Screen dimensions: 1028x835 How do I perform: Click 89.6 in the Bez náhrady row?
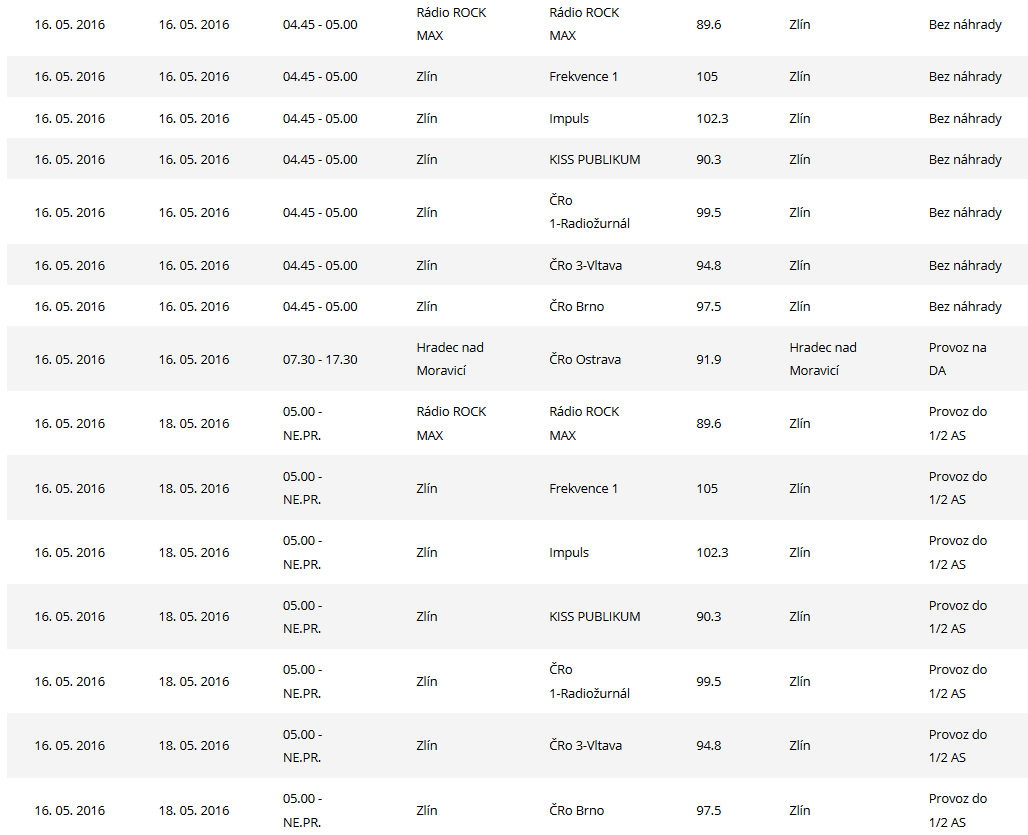tap(708, 24)
